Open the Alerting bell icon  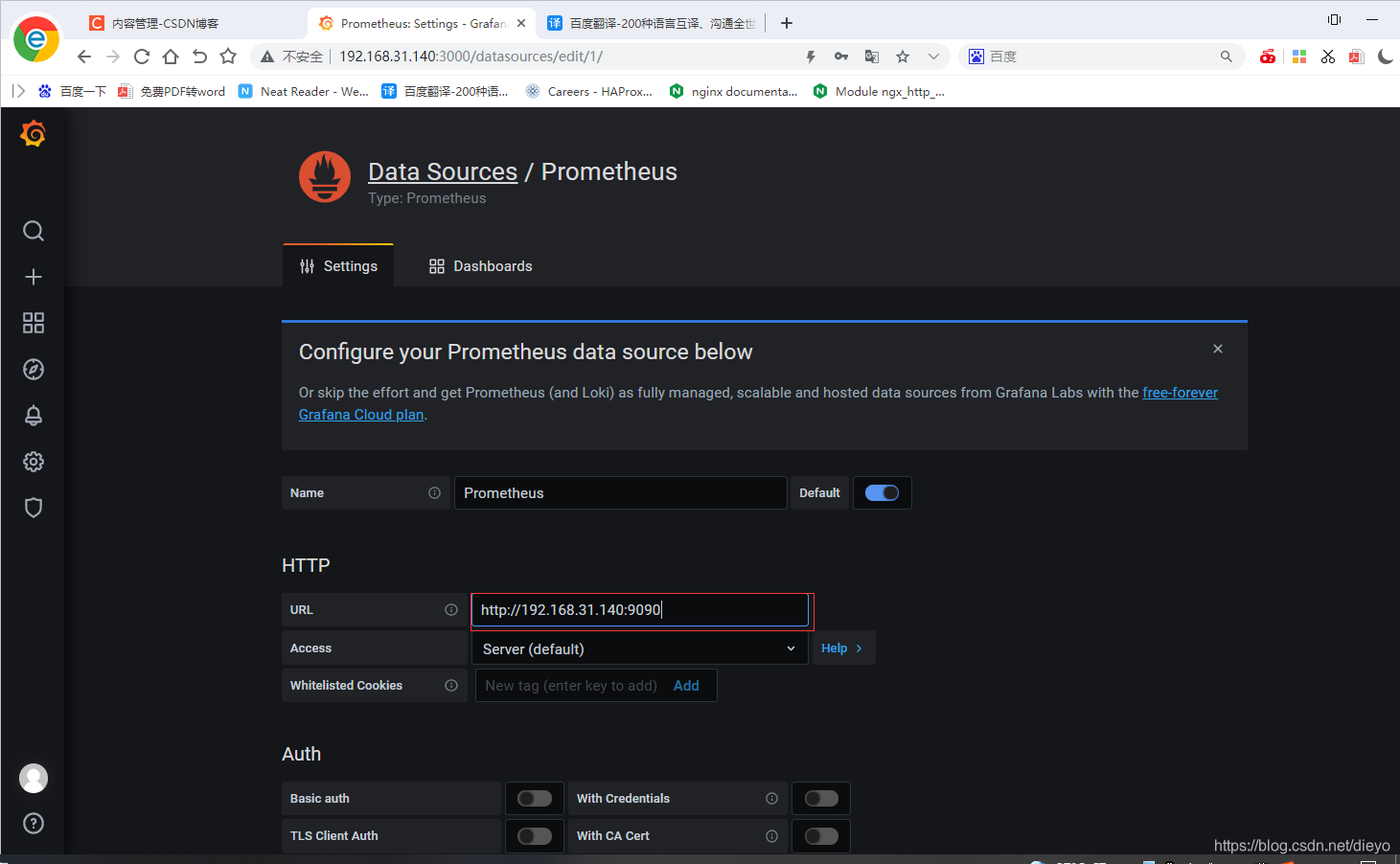[x=34, y=415]
